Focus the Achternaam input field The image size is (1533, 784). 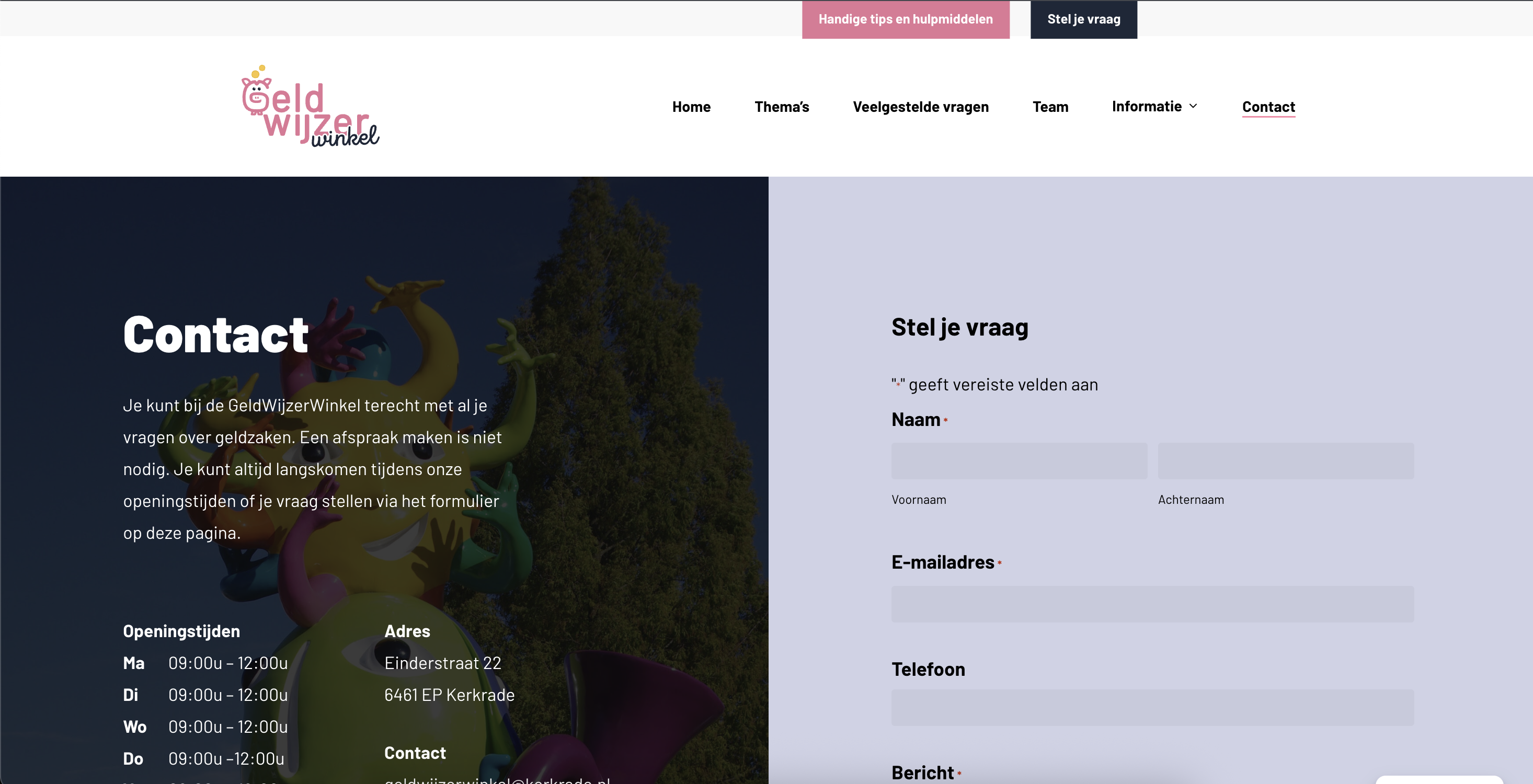click(x=1286, y=461)
